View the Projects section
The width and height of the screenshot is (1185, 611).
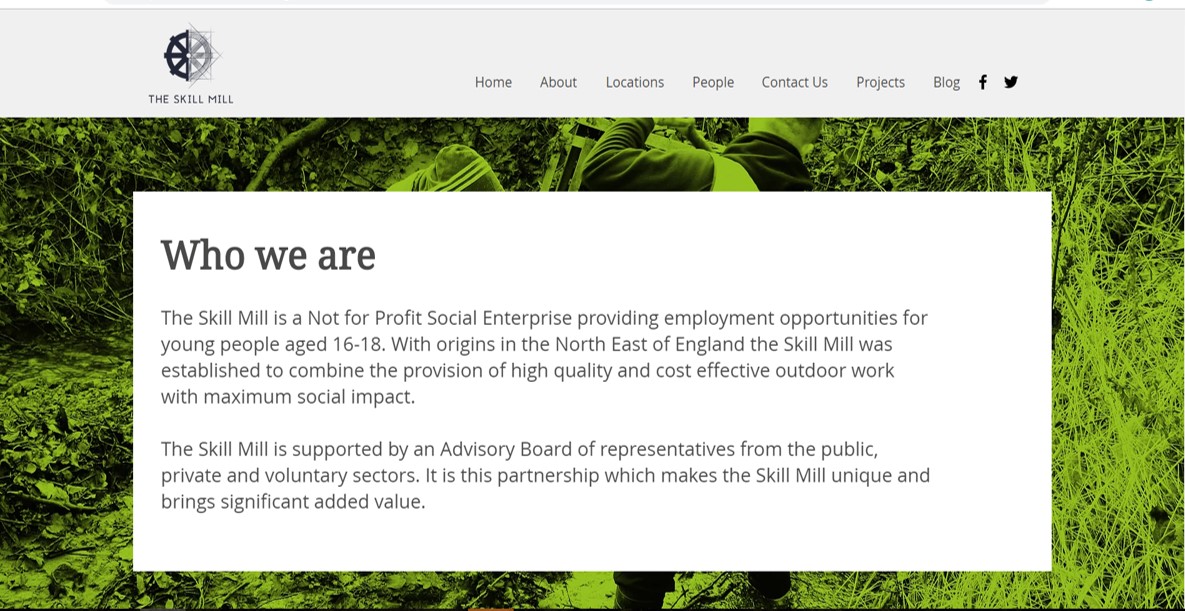(x=880, y=82)
